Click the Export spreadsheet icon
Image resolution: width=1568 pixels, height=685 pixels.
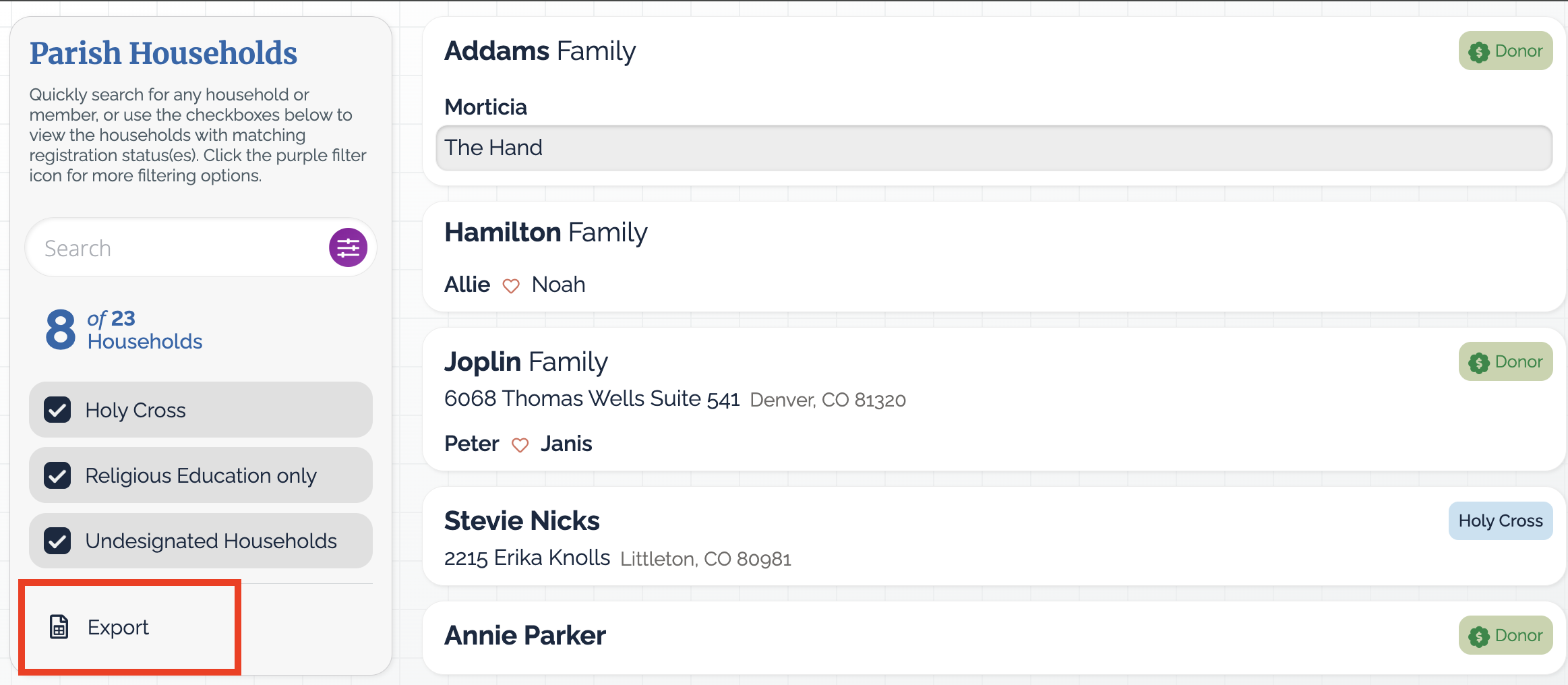(59, 627)
